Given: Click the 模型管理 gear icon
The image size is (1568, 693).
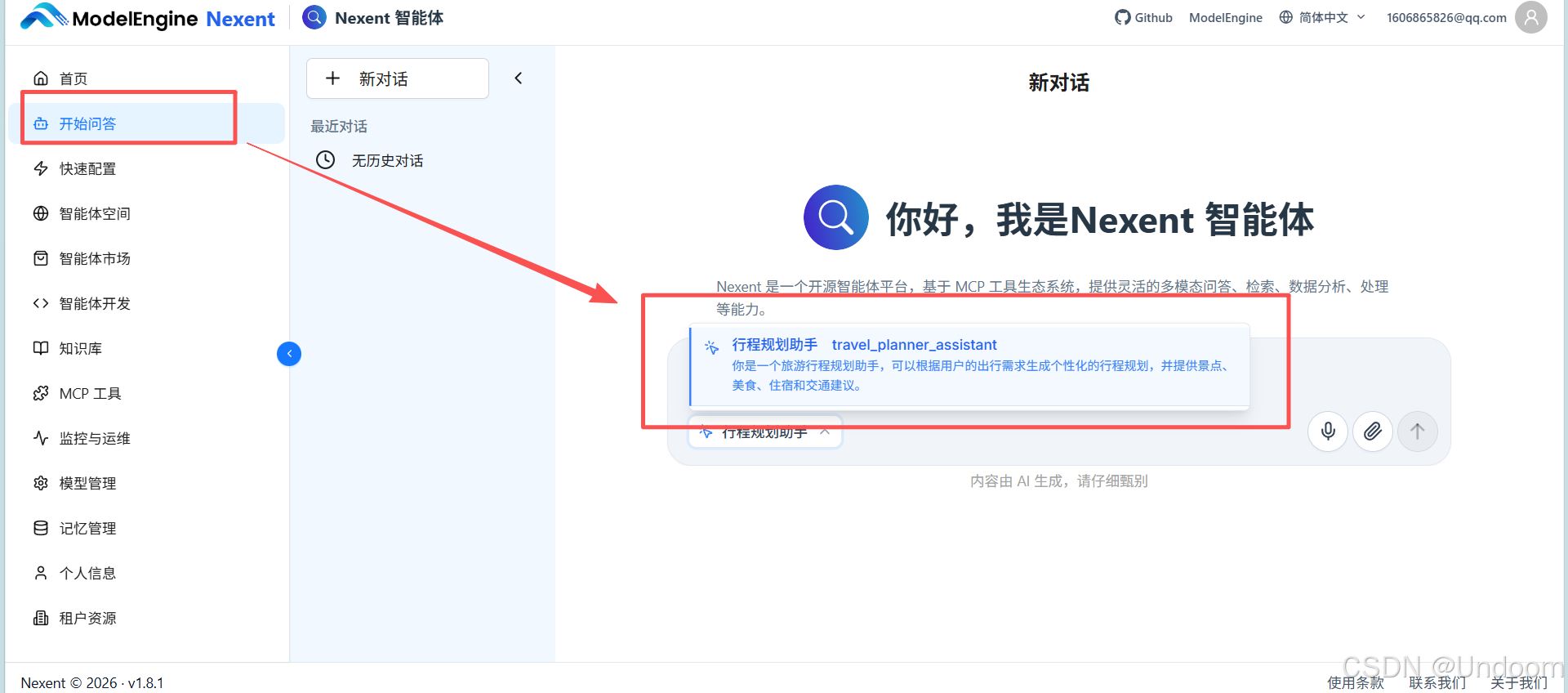Looking at the screenshot, I should (x=41, y=483).
